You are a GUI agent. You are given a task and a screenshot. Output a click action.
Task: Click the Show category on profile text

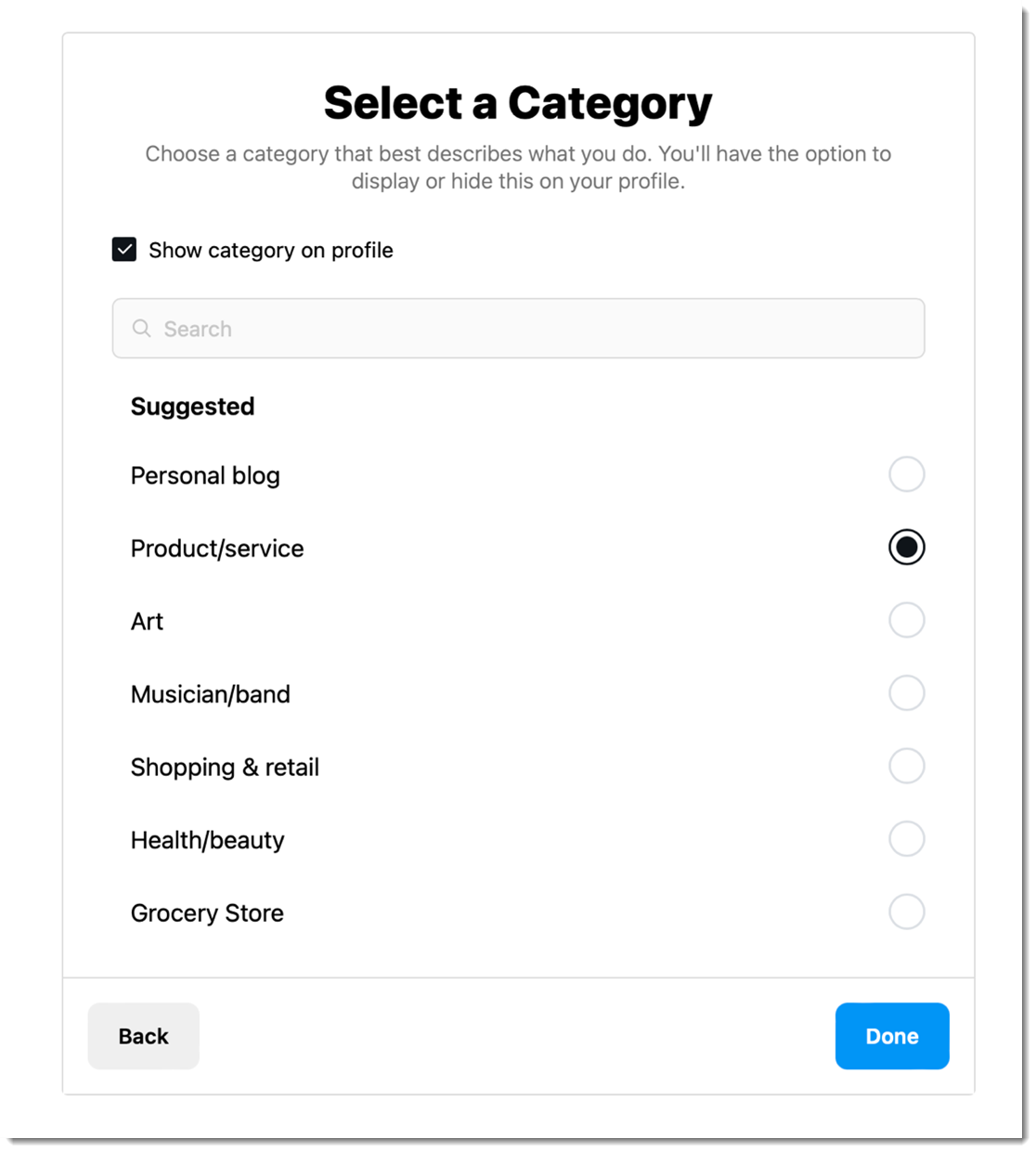pos(271,251)
